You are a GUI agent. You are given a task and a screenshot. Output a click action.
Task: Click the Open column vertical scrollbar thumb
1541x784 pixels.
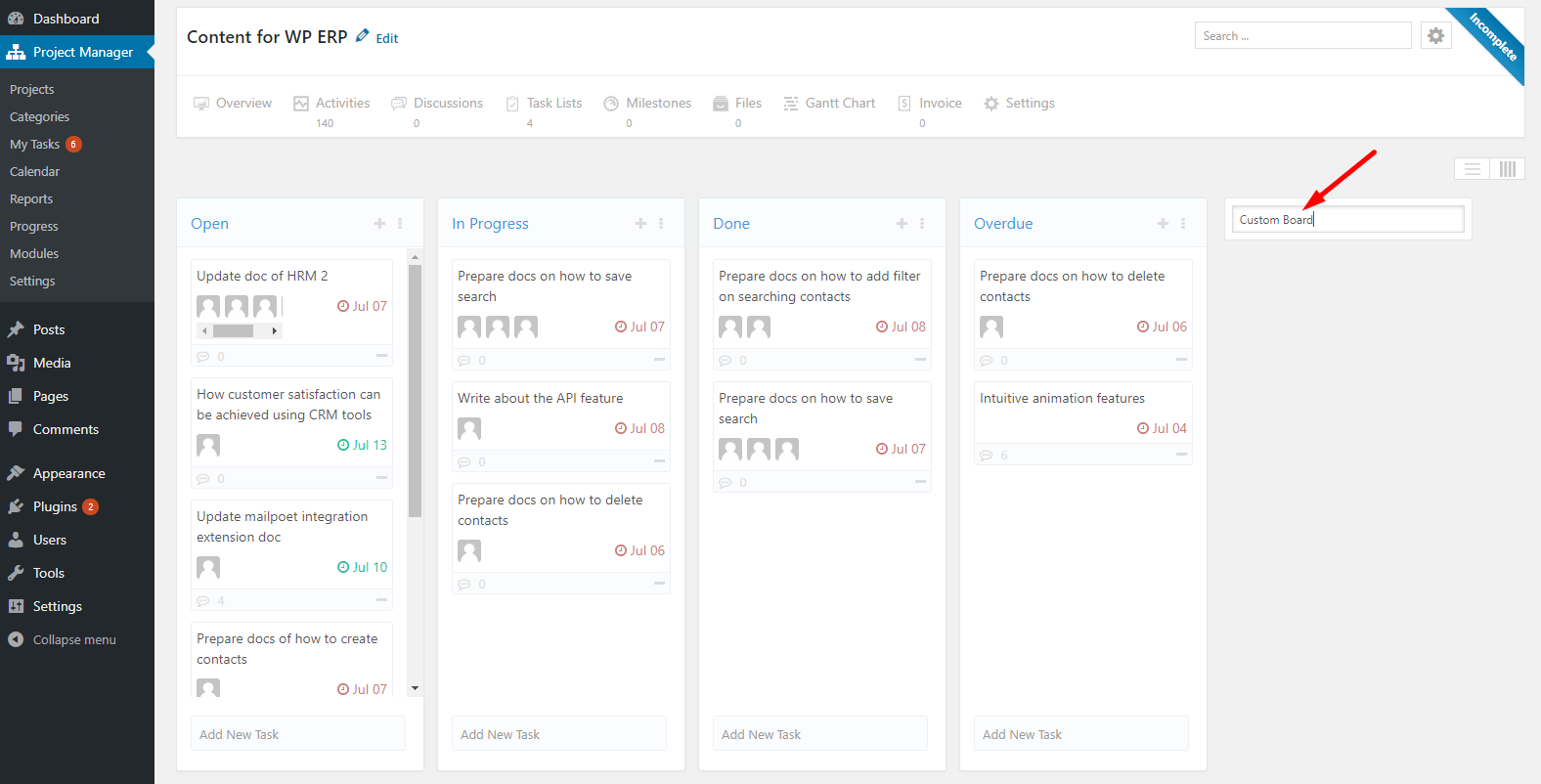(415, 390)
